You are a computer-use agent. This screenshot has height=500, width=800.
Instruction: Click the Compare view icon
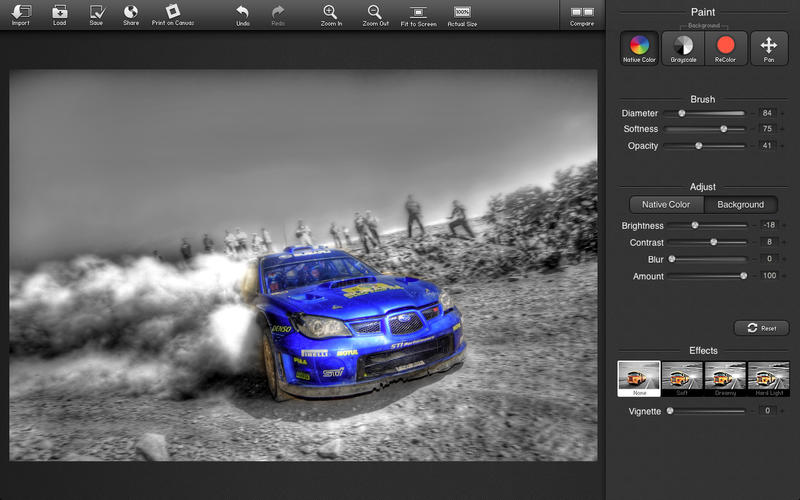pyautogui.click(x=582, y=16)
